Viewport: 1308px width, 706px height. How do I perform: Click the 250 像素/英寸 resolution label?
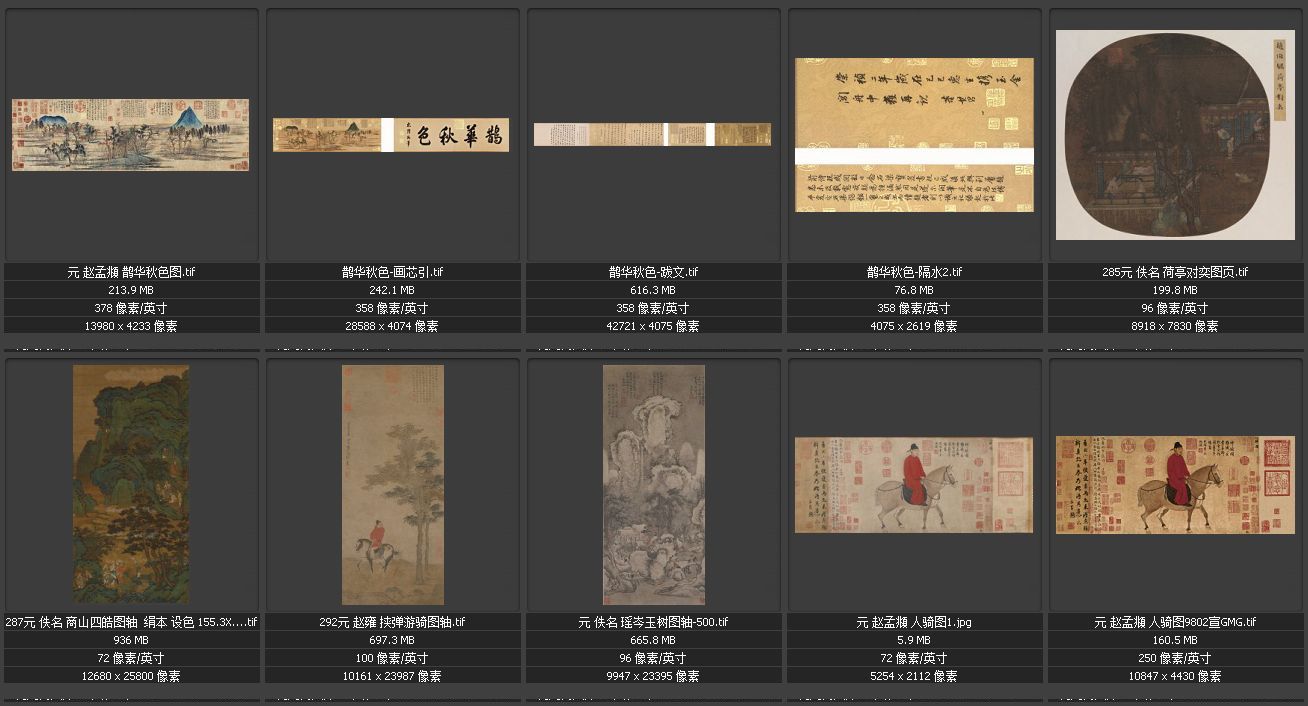1175,658
